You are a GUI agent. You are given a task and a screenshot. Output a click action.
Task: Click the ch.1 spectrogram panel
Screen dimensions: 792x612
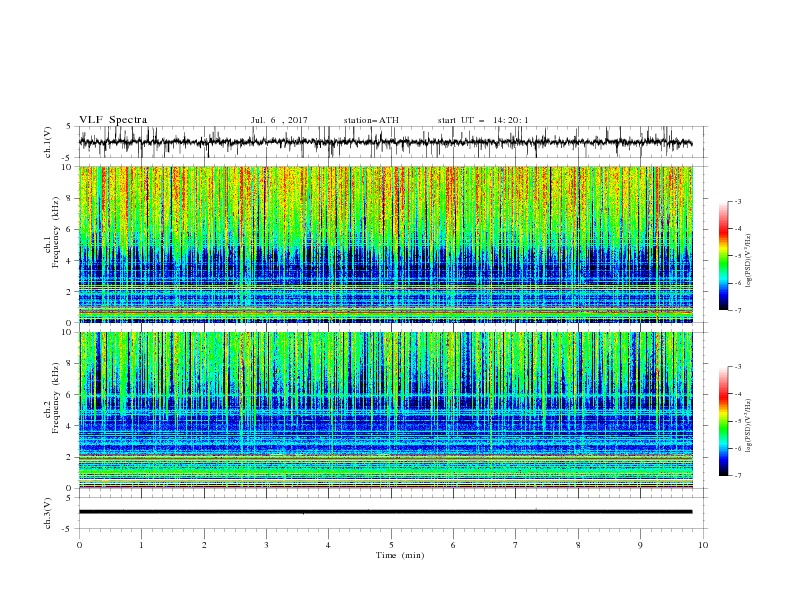[385, 244]
